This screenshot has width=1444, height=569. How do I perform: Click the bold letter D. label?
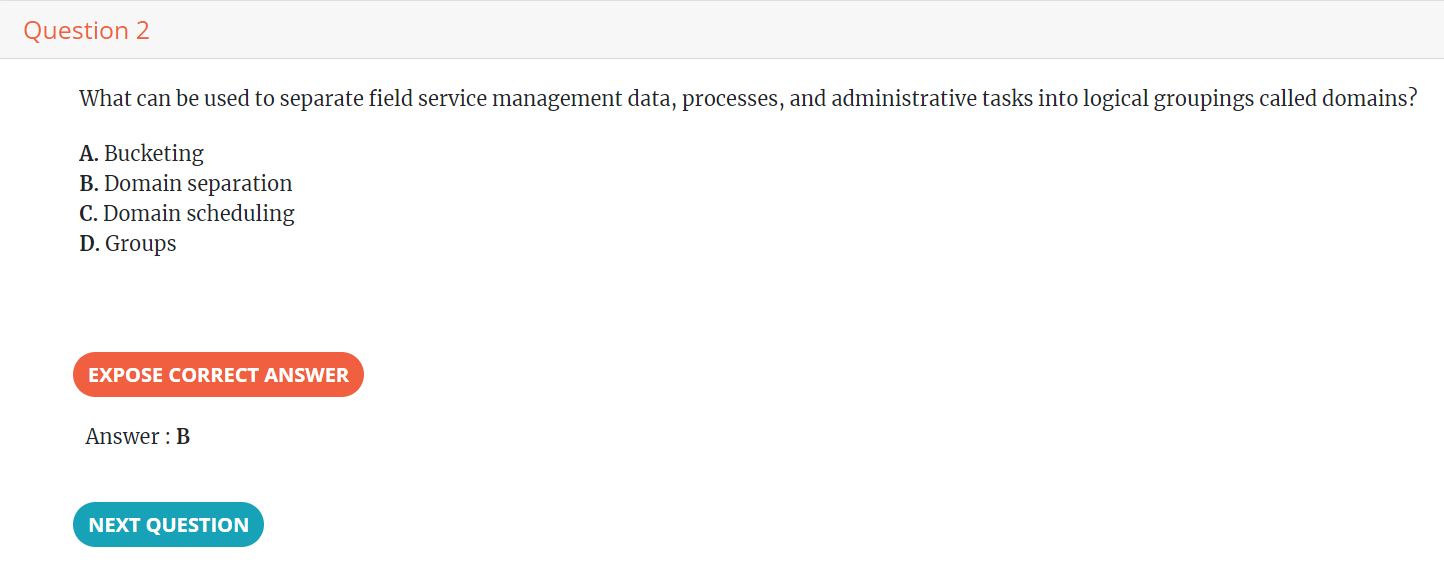point(90,243)
